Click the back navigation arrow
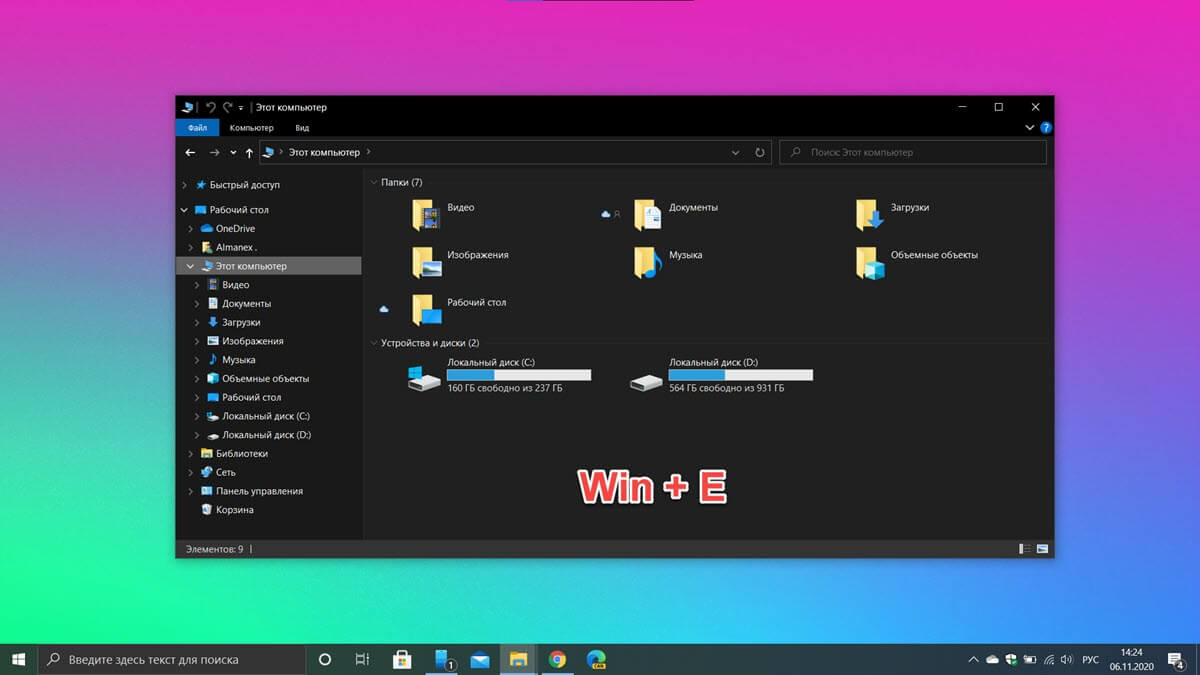Screen dimensions: 1200x675 191,153
